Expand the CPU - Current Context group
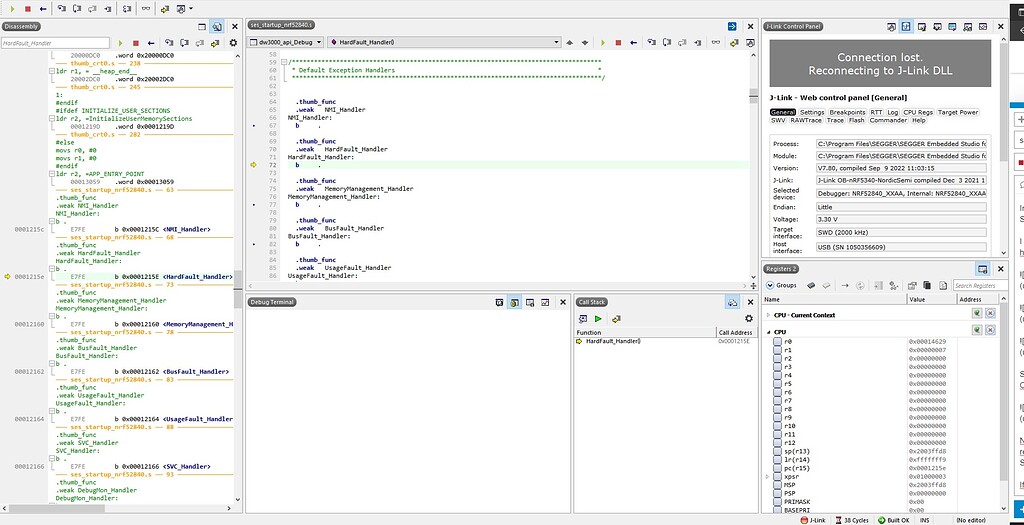This screenshot has width=1024, height=525. (x=769, y=315)
